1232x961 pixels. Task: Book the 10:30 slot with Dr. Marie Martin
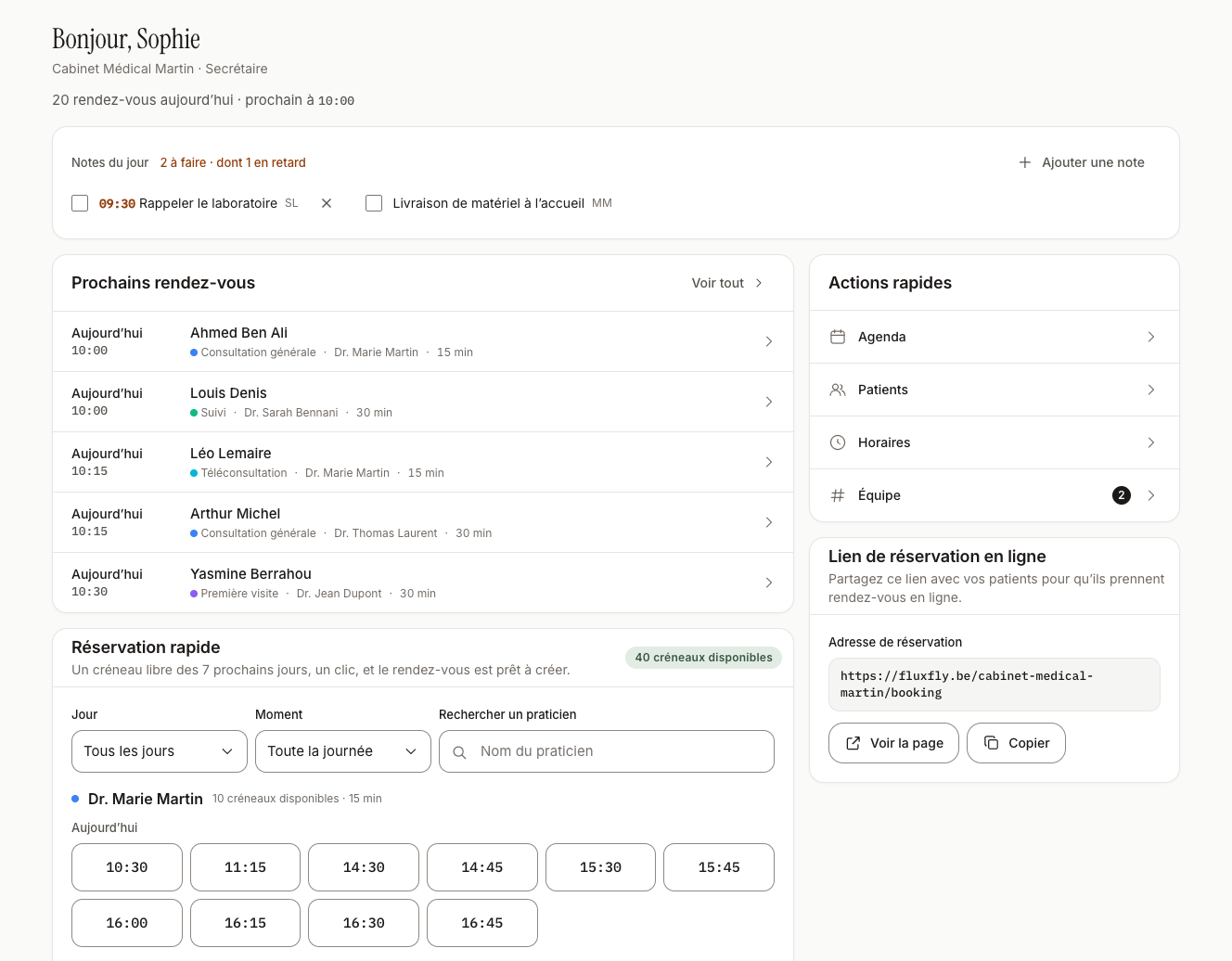pos(127,867)
